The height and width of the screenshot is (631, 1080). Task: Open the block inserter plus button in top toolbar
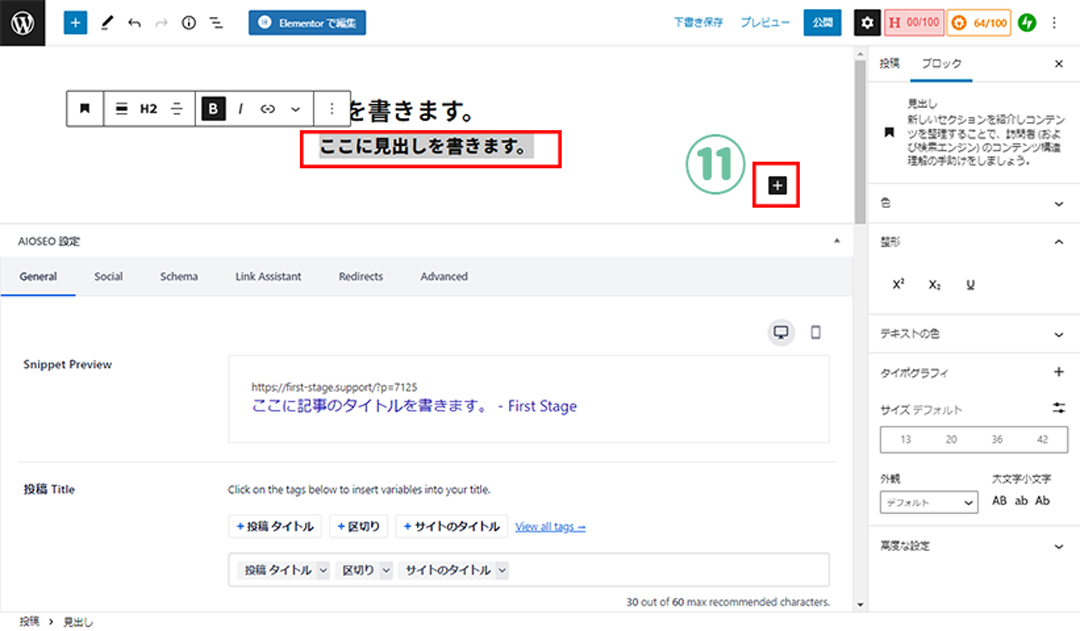pyautogui.click(x=76, y=22)
